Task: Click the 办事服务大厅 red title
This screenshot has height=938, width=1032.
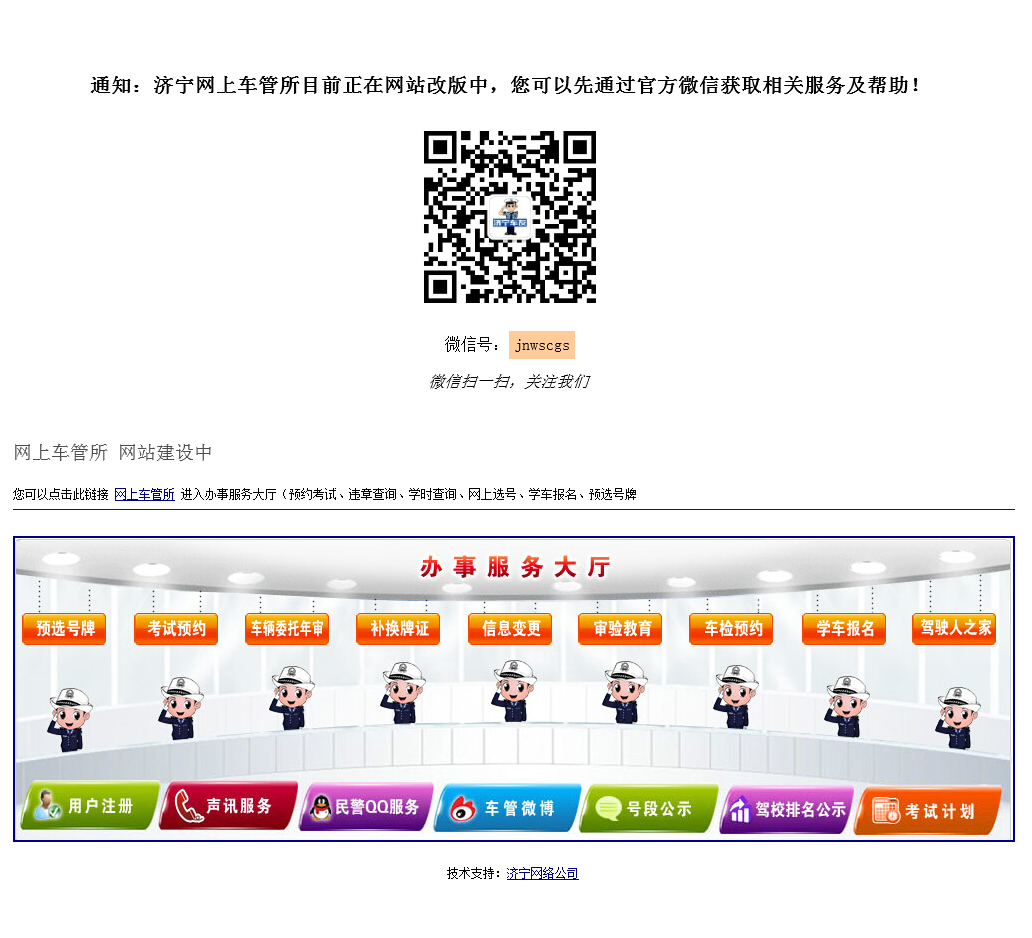Action: click(x=515, y=567)
